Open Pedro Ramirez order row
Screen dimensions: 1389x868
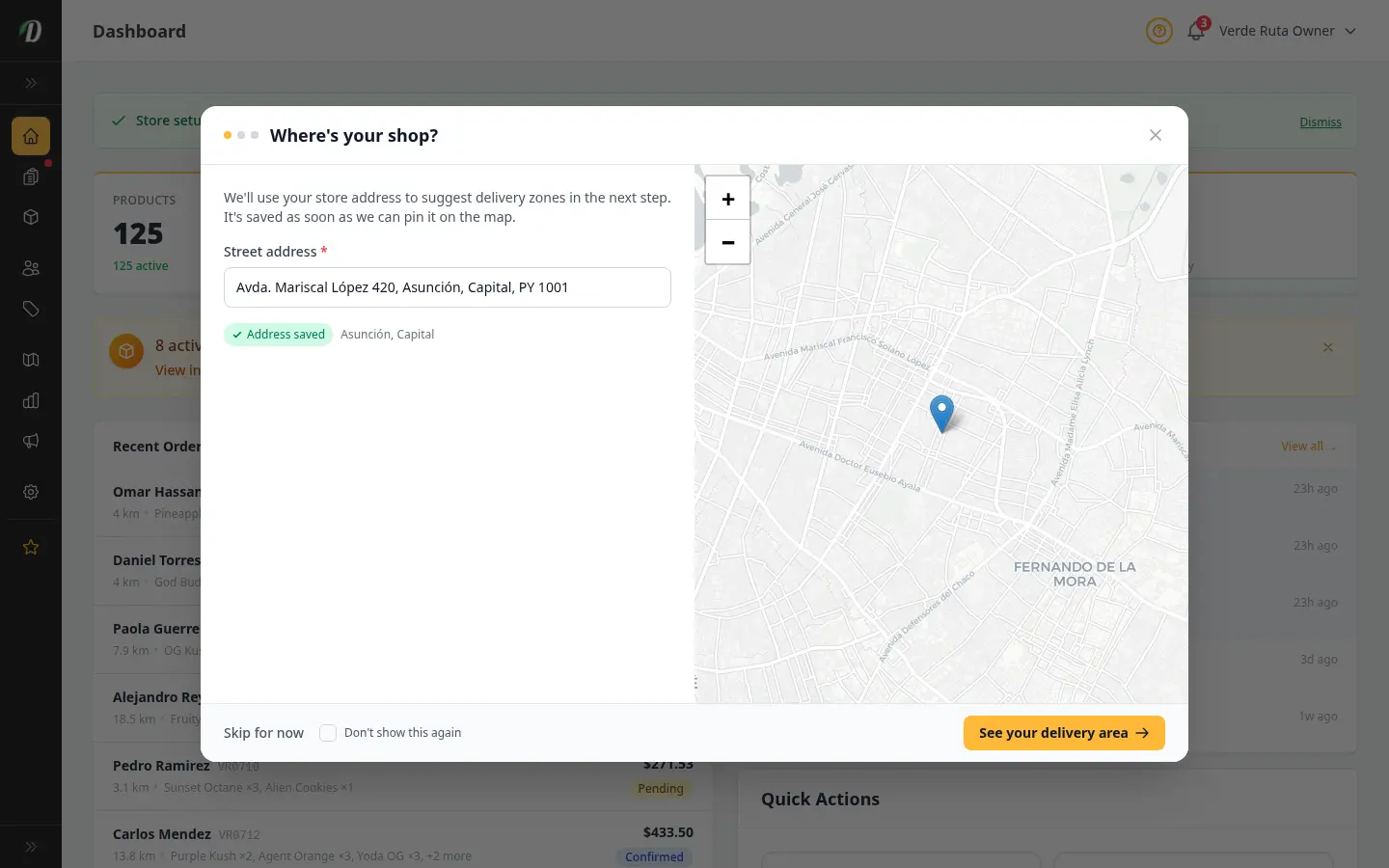click(403, 776)
